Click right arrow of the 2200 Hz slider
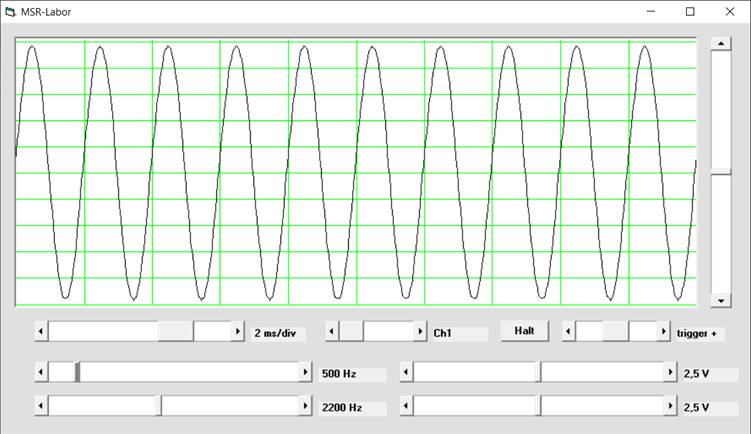The width and height of the screenshot is (751, 434). [x=305, y=406]
